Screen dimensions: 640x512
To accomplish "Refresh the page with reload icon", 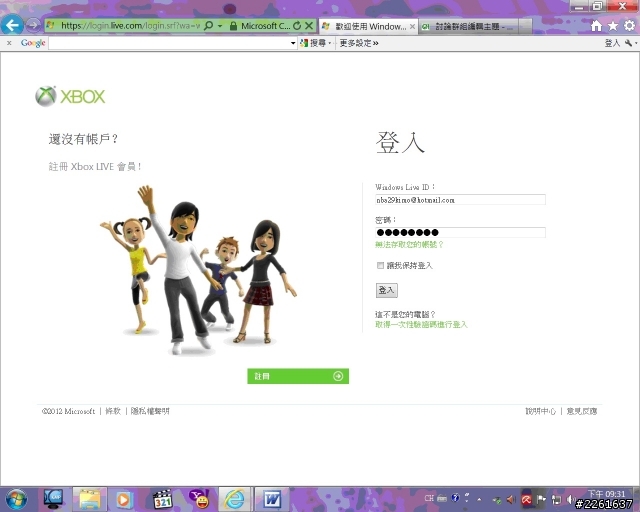I will click(297, 26).
